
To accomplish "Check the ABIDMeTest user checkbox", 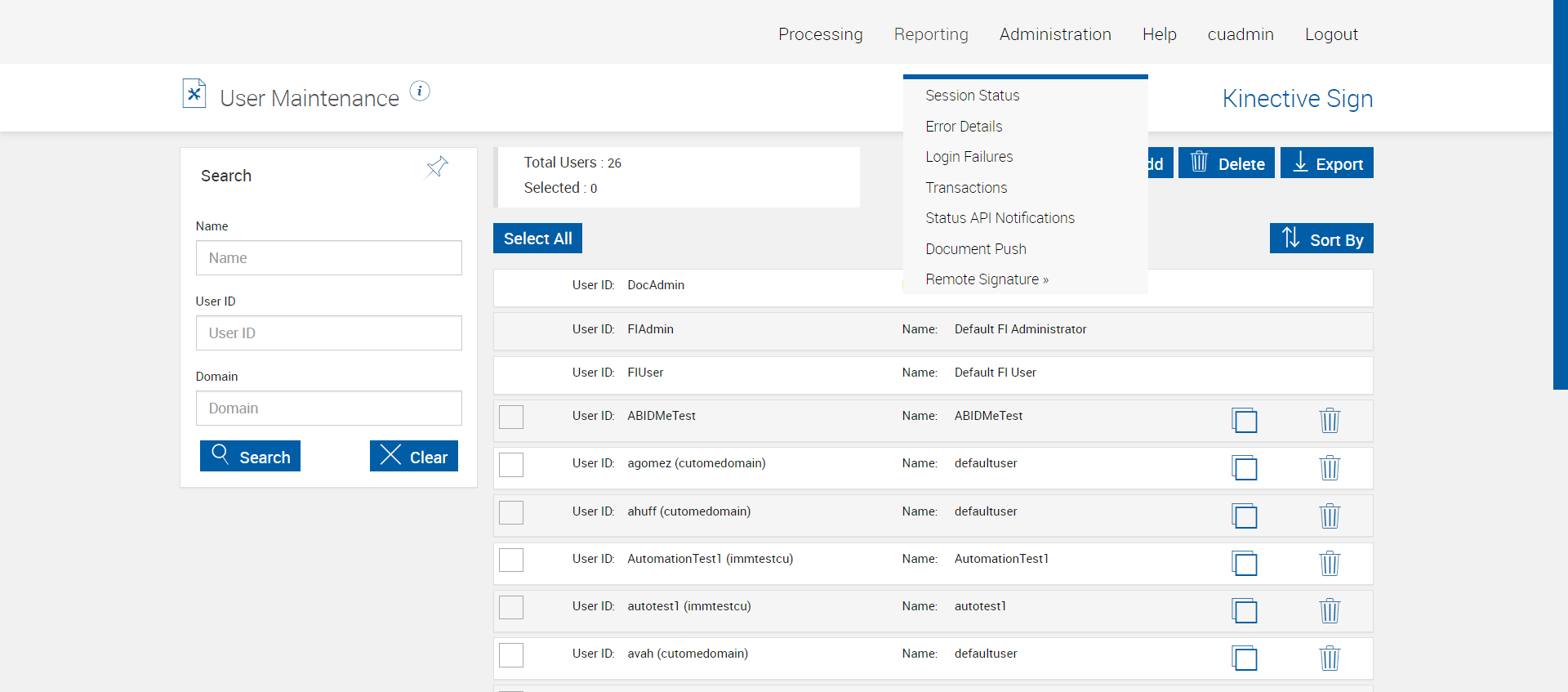I will pyautogui.click(x=511, y=417).
